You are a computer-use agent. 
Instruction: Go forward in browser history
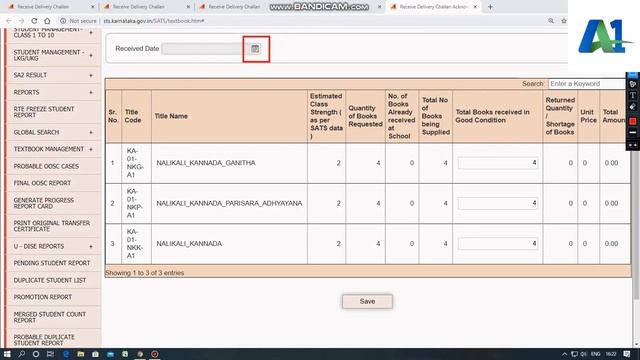point(21,21)
